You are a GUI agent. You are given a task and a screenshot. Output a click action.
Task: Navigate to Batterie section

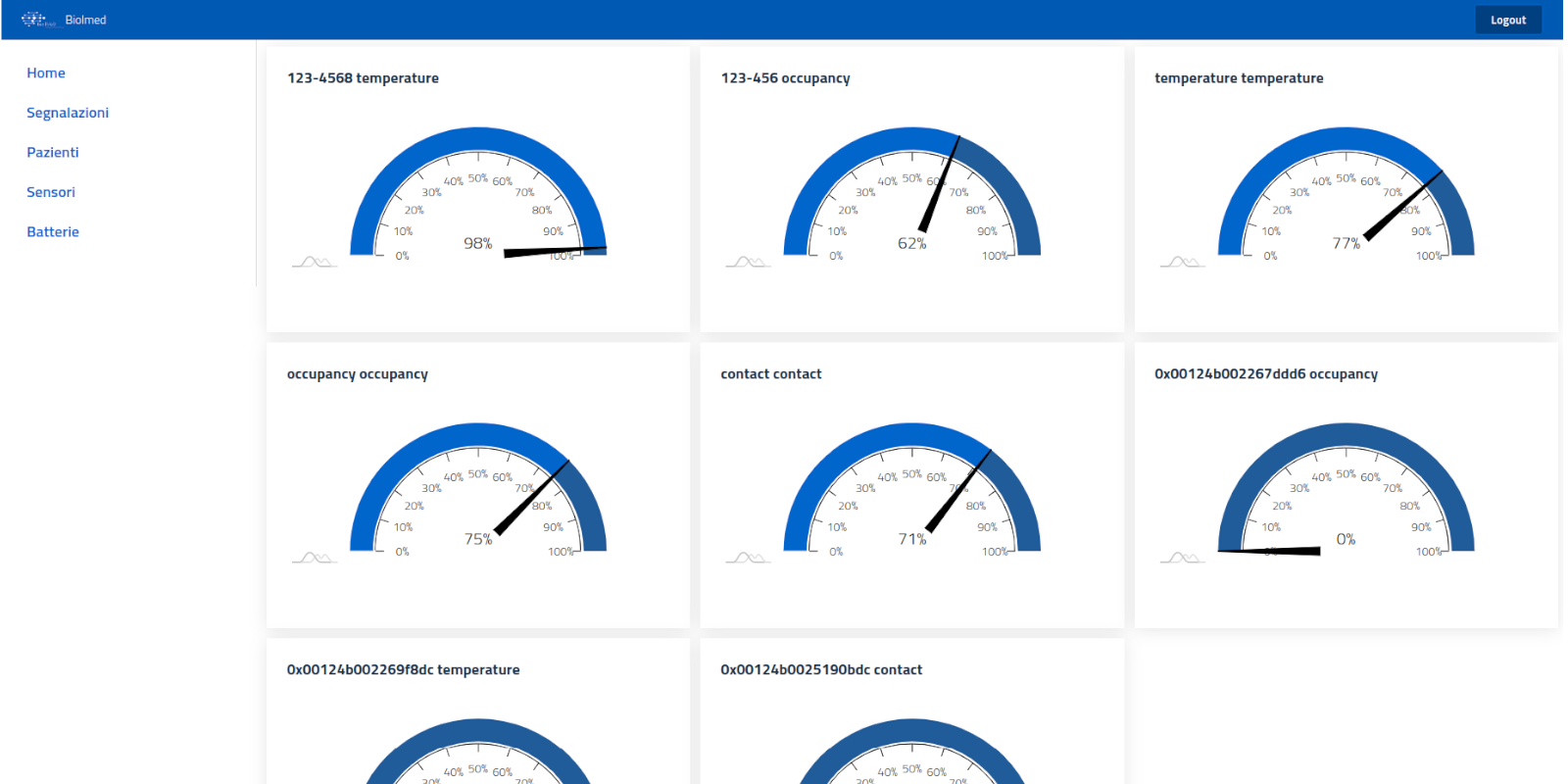[x=53, y=232]
